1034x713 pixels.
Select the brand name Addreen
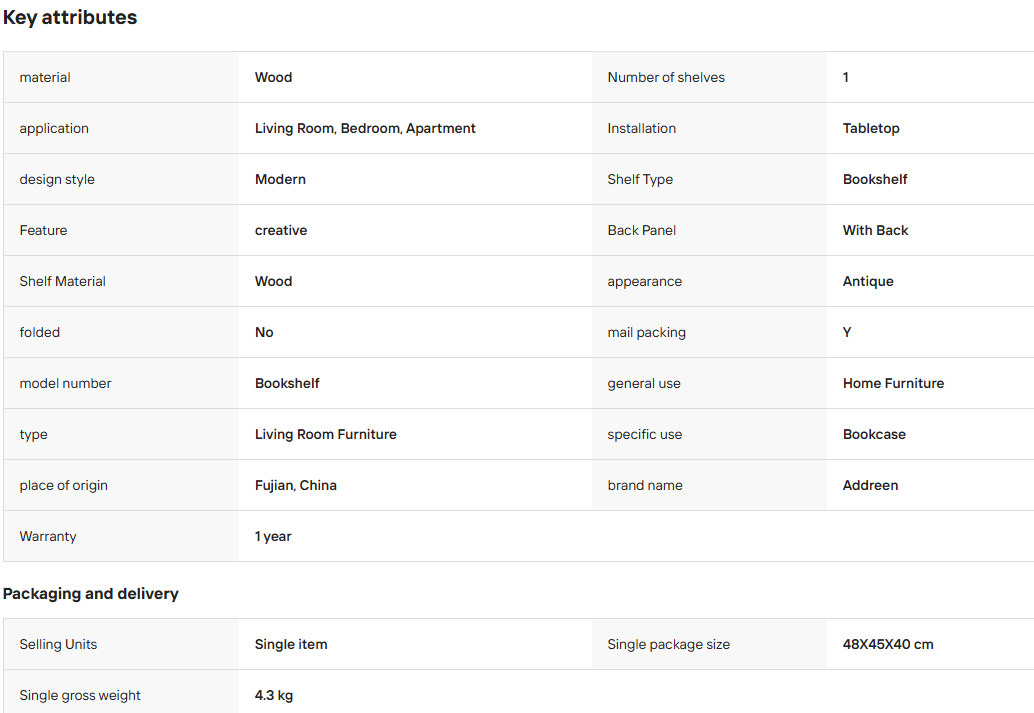tap(870, 485)
